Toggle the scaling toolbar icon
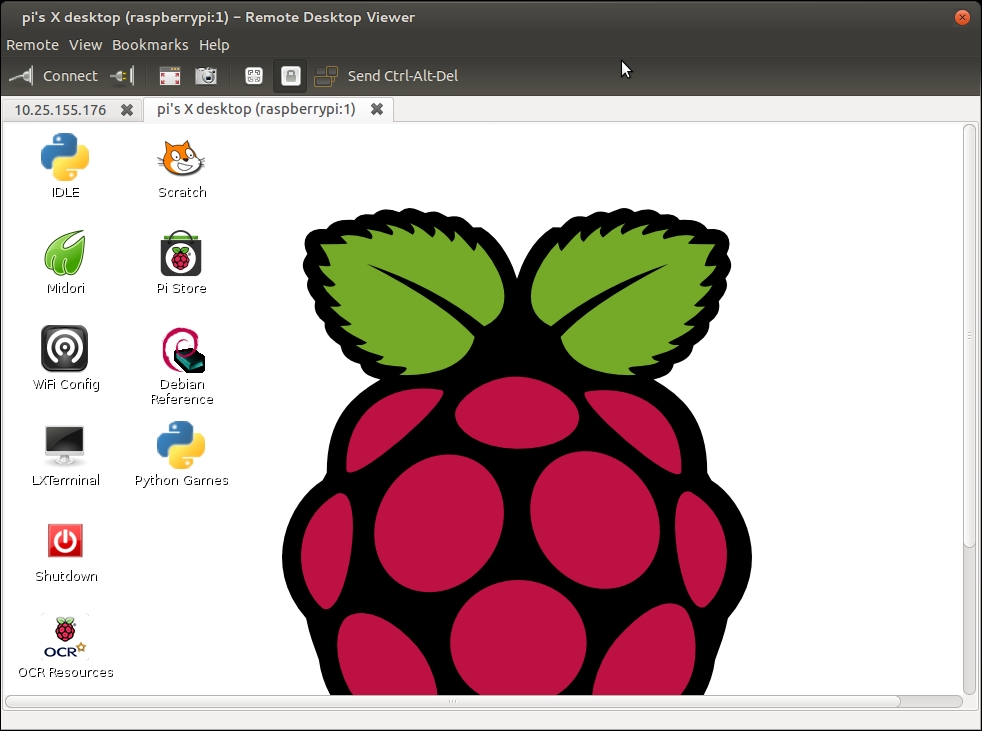This screenshot has width=982, height=731. point(254,76)
